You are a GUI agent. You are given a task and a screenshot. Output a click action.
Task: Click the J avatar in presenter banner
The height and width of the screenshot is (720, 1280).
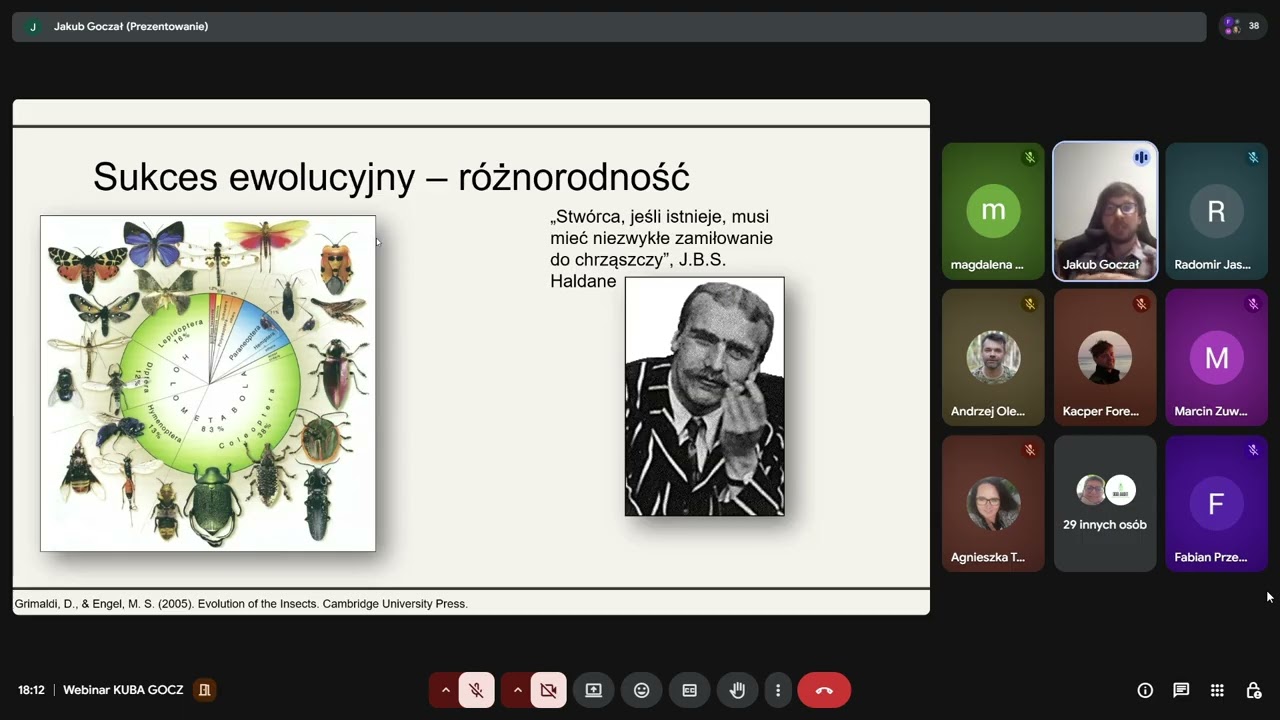point(33,27)
